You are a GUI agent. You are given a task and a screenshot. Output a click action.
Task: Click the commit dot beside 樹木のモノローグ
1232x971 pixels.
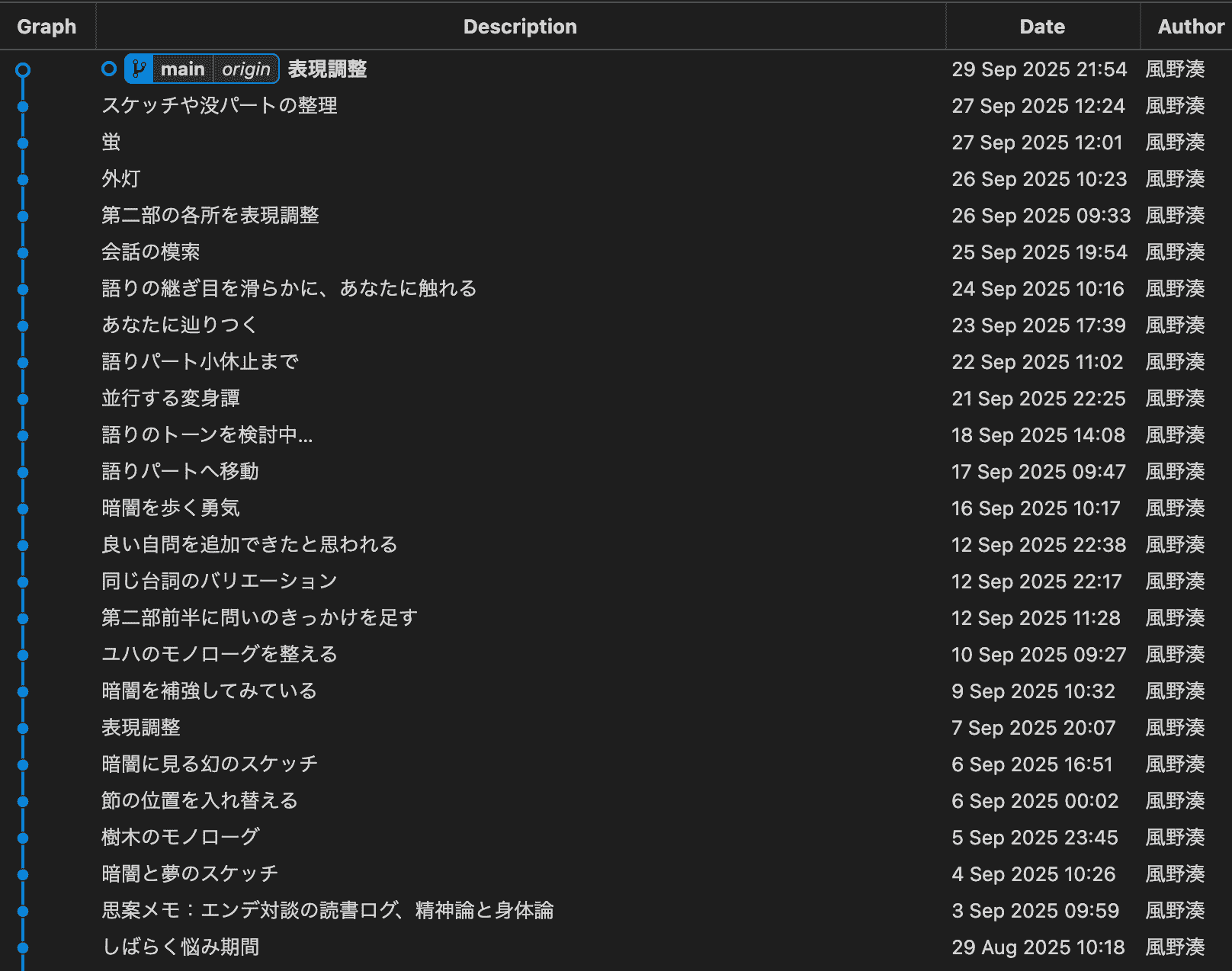tap(23, 837)
